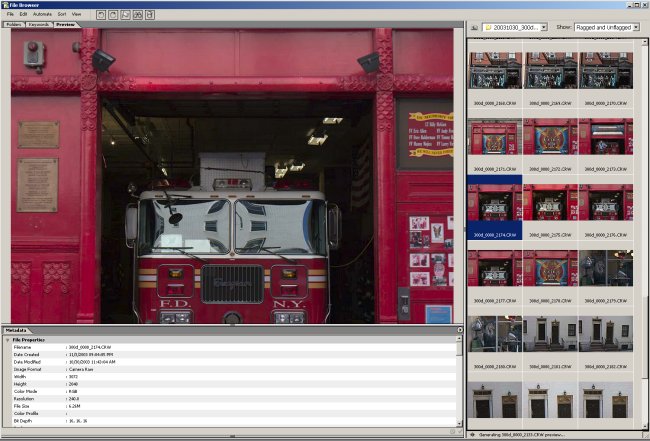Select thumbnail 300d_0000_2180.CRW

pos(495,334)
